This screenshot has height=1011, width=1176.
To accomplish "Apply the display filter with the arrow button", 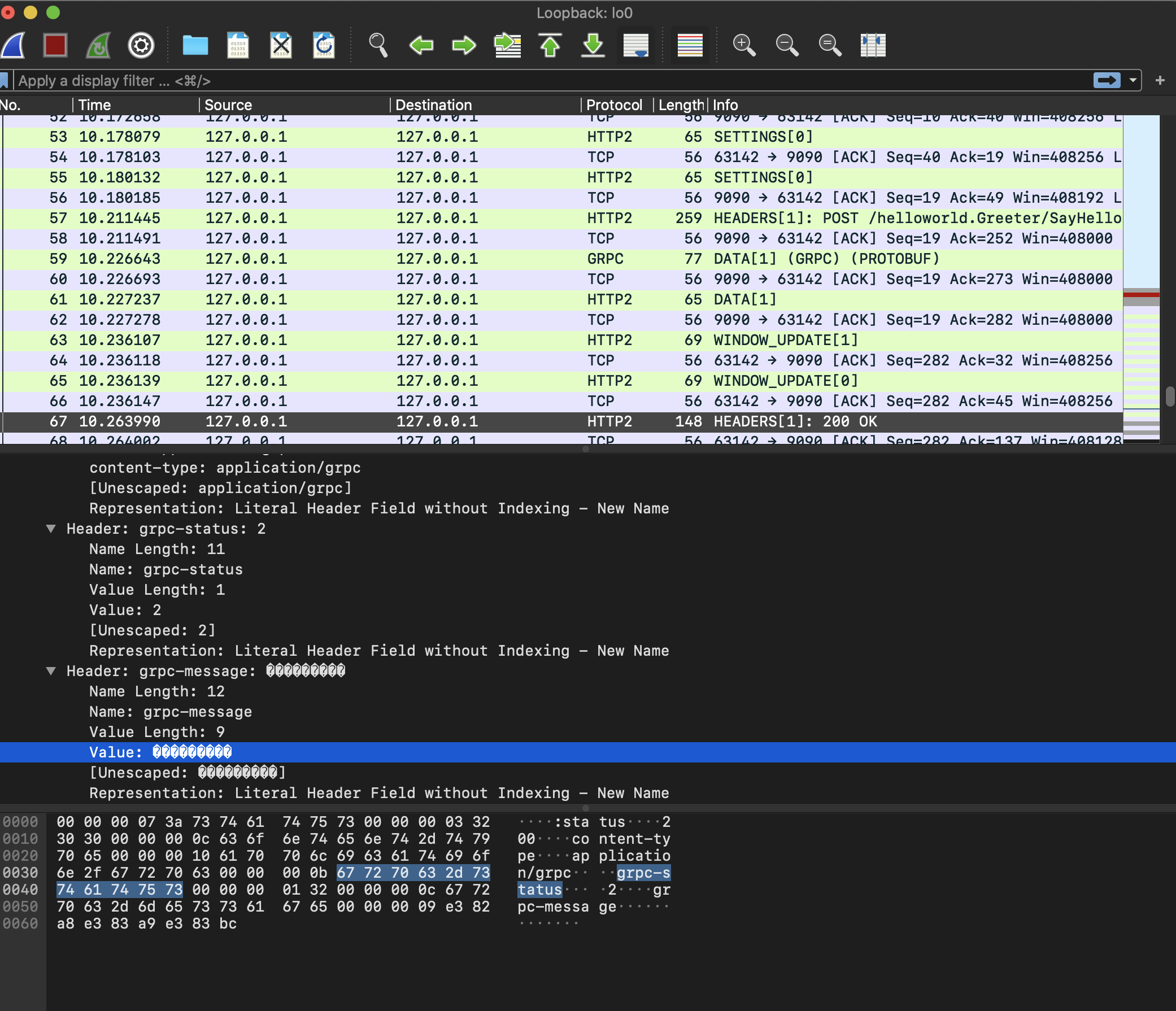I will (1107, 80).
